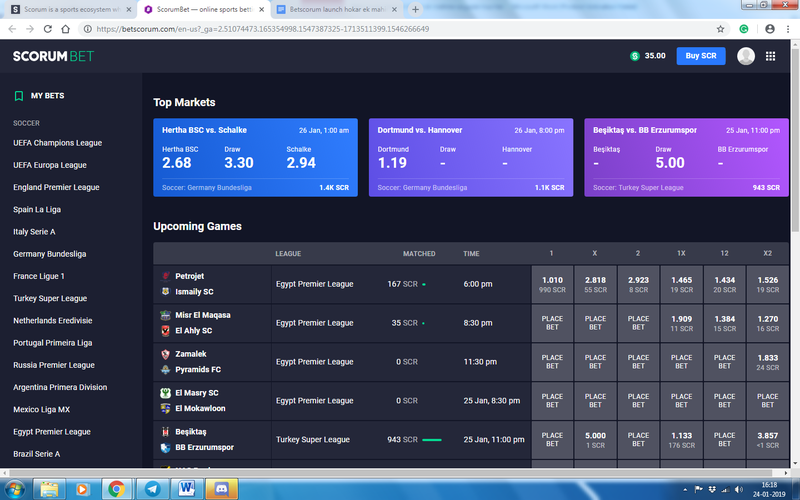The image size is (800, 500).
Task: Click the Grammarly extension icon
Action: (744, 29)
